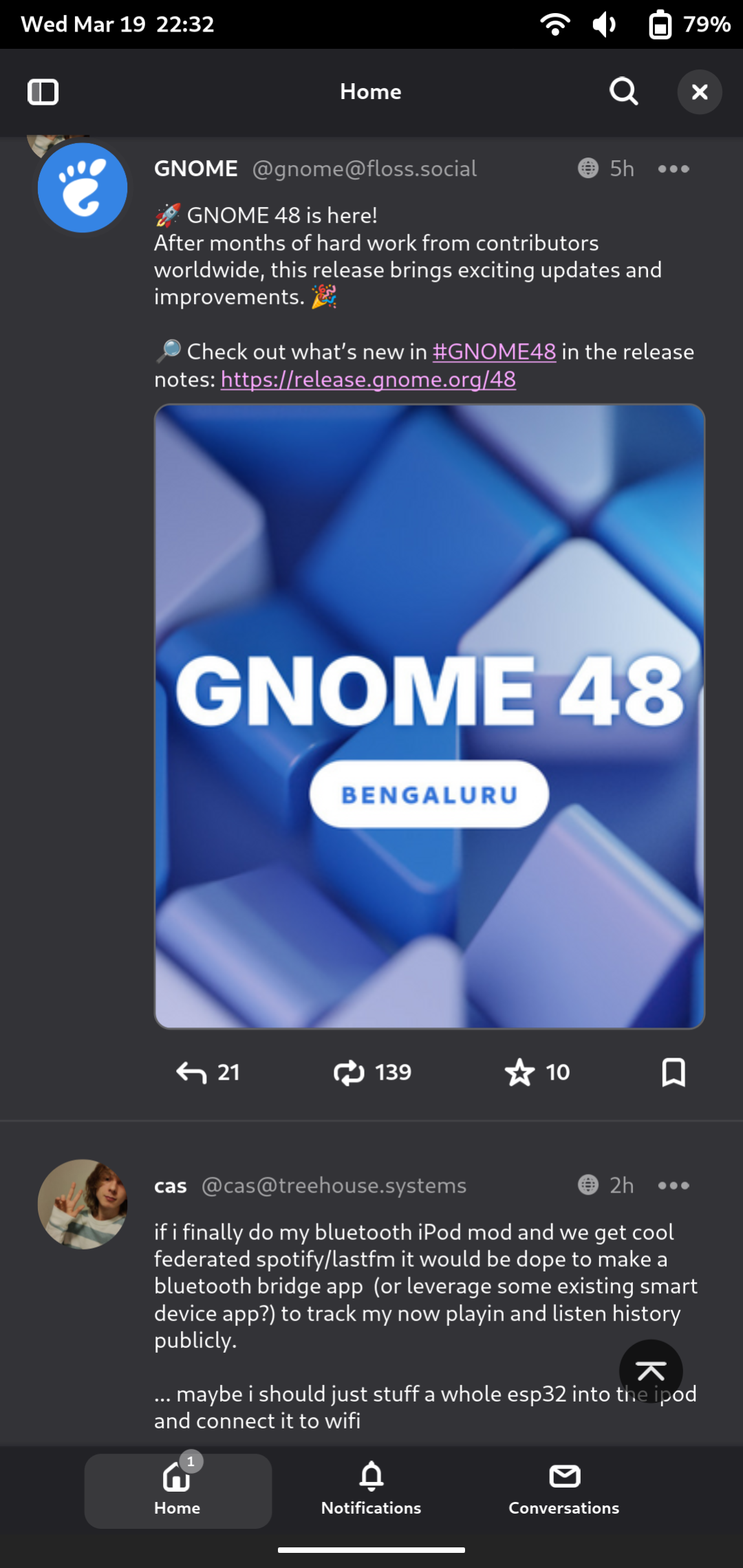The image size is (743, 1568).
Task: Open the cas profile avatar
Action: 83,1204
